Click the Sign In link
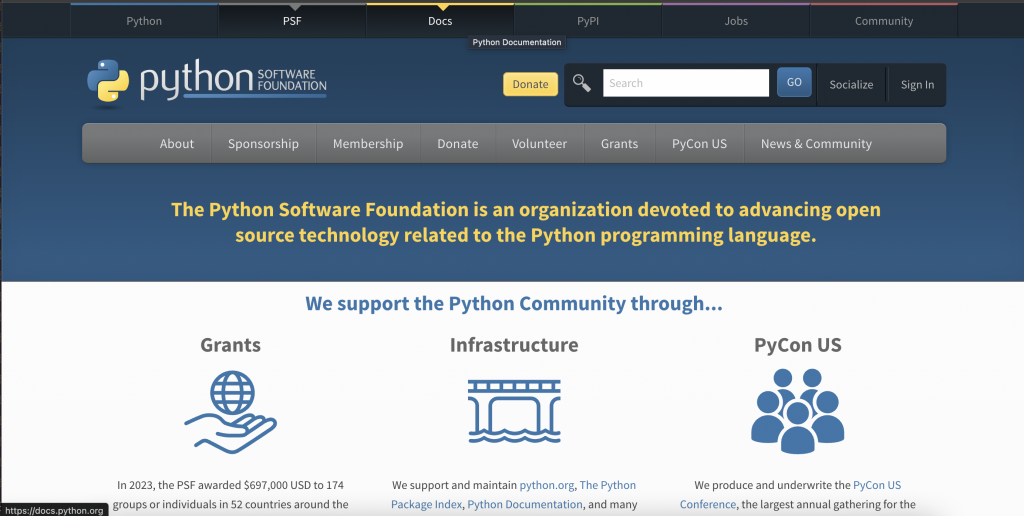 (x=917, y=84)
